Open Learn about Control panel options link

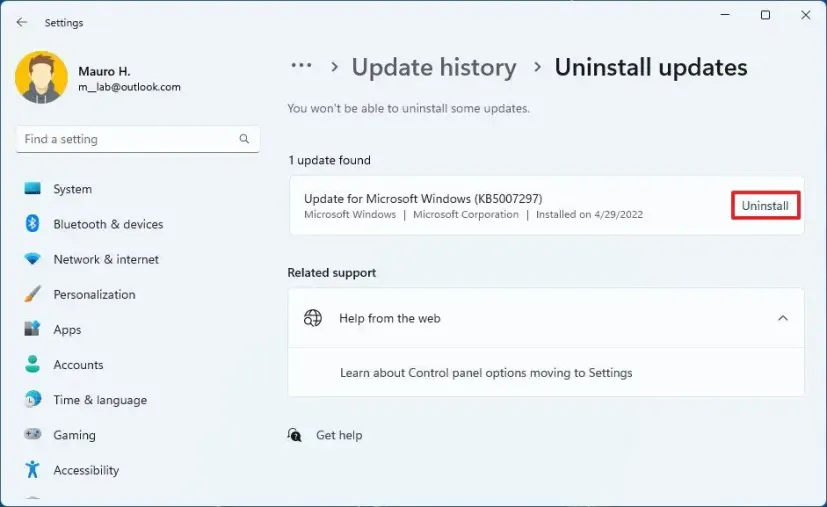pyautogui.click(x=486, y=373)
